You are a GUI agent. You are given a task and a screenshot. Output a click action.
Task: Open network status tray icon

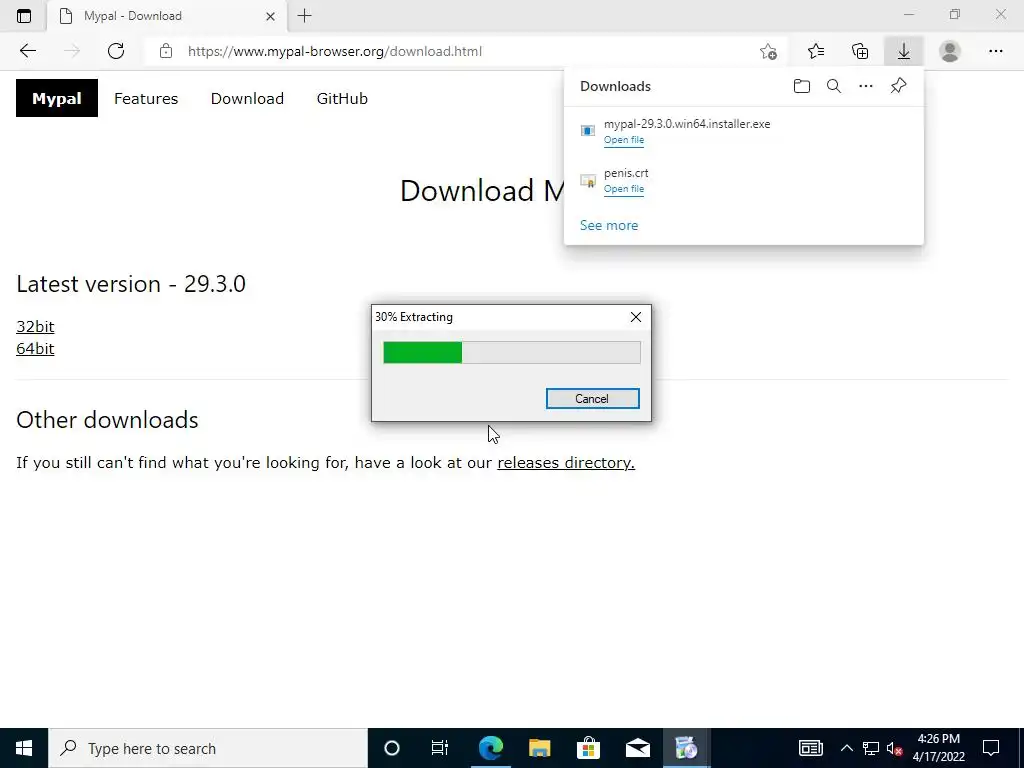[x=870, y=748]
